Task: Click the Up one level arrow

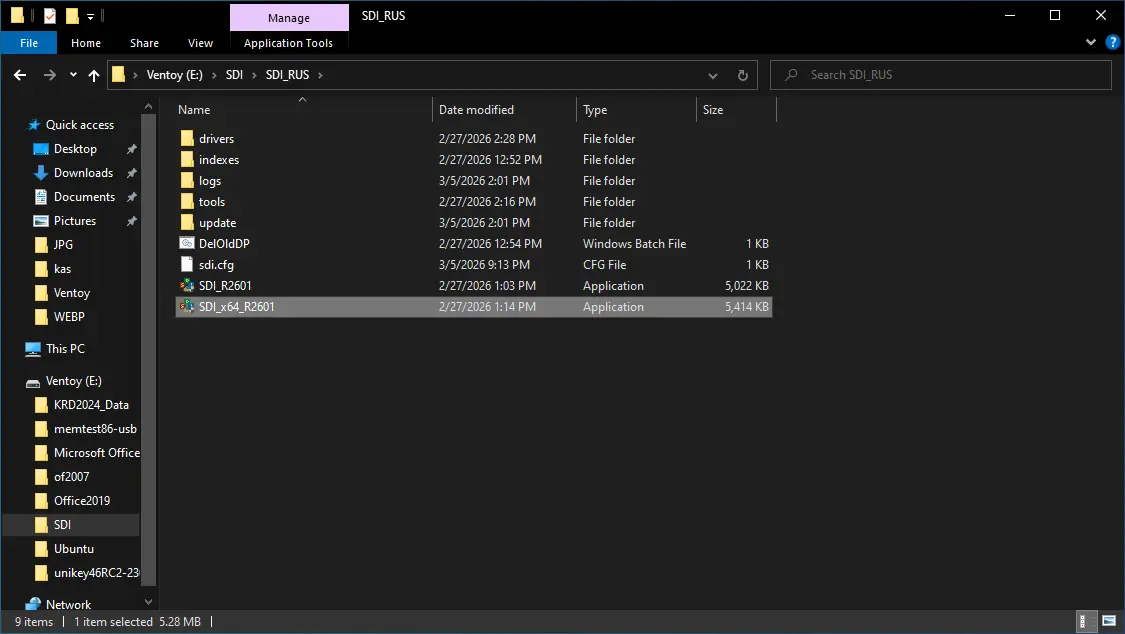Action: point(94,75)
